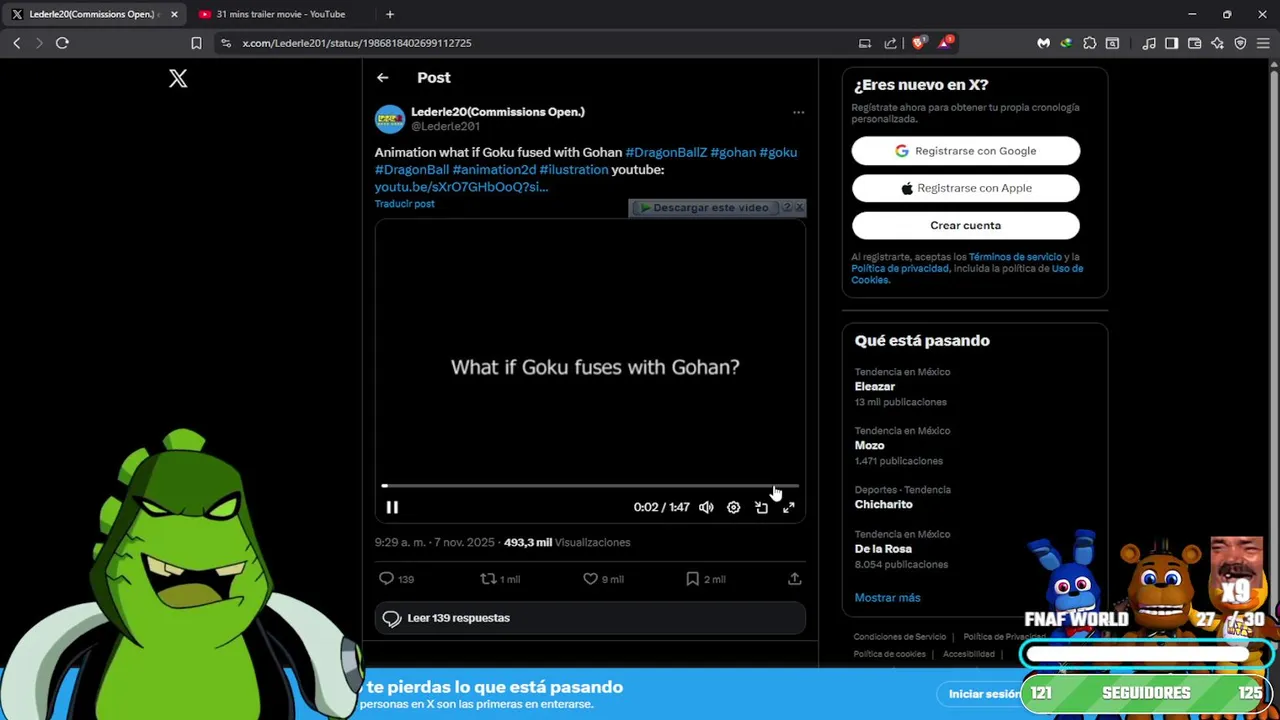Pause the video
Screen dimensions: 1280x720
coord(392,507)
